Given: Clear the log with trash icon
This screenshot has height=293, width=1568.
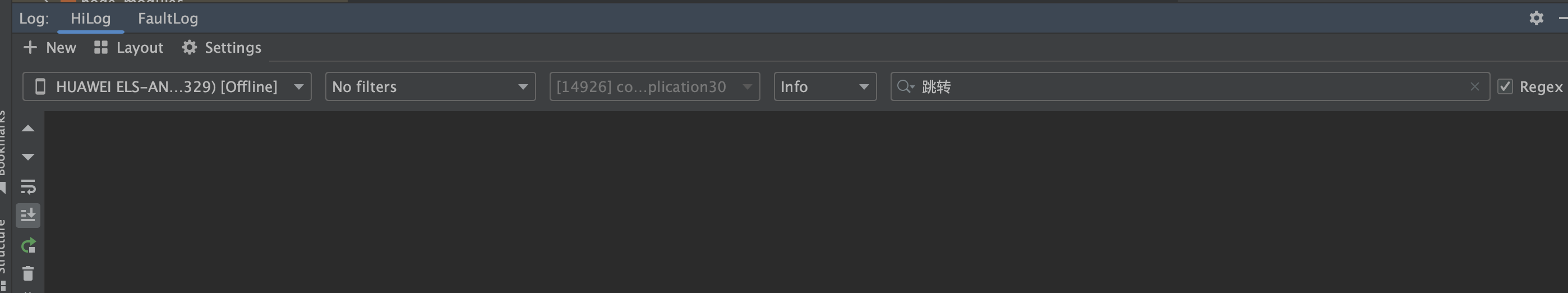Looking at the screenshot, I should pyautogui.click(x=28, y=274).
